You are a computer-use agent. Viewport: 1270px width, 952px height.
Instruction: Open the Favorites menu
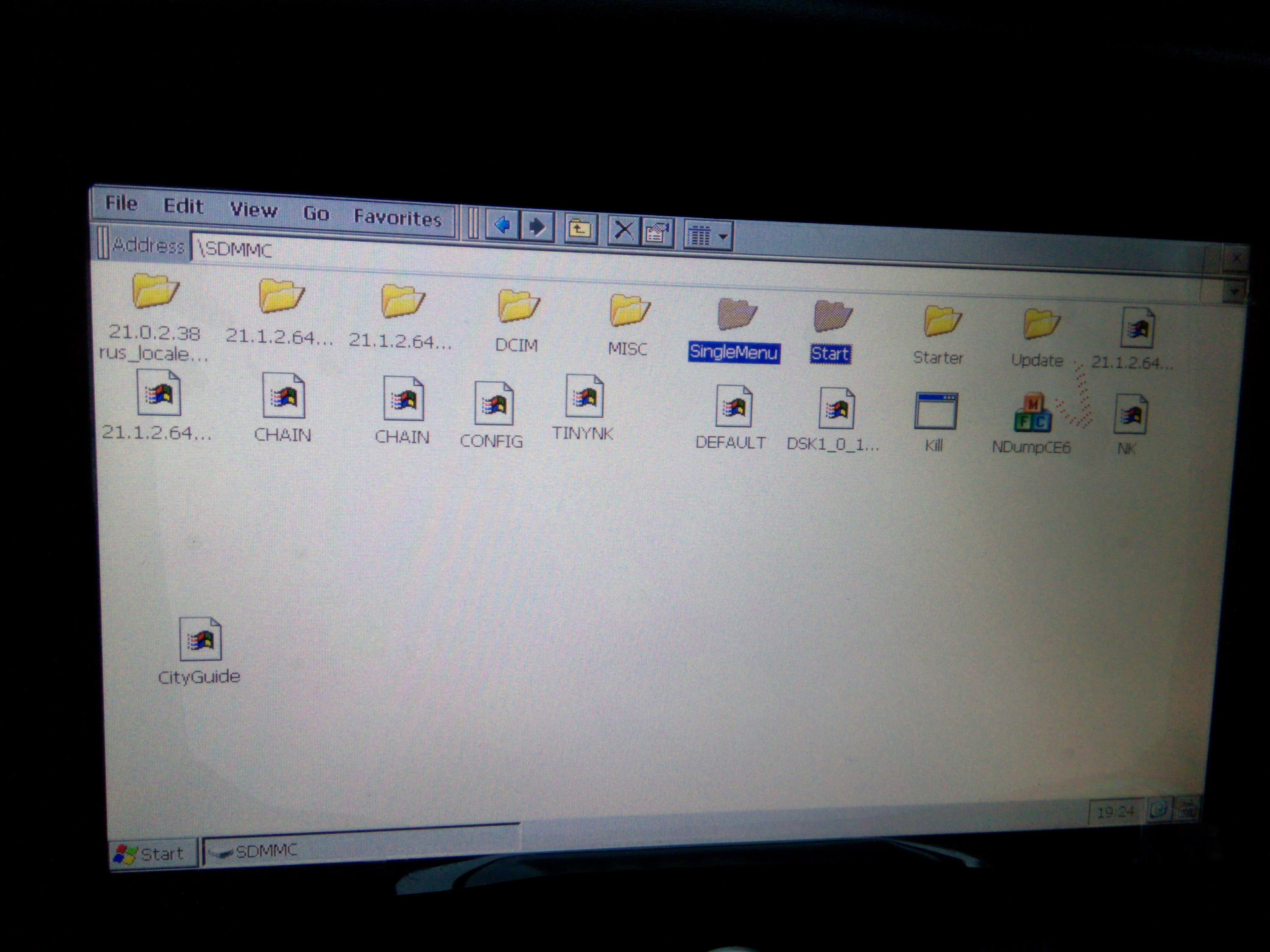(397, 218)
